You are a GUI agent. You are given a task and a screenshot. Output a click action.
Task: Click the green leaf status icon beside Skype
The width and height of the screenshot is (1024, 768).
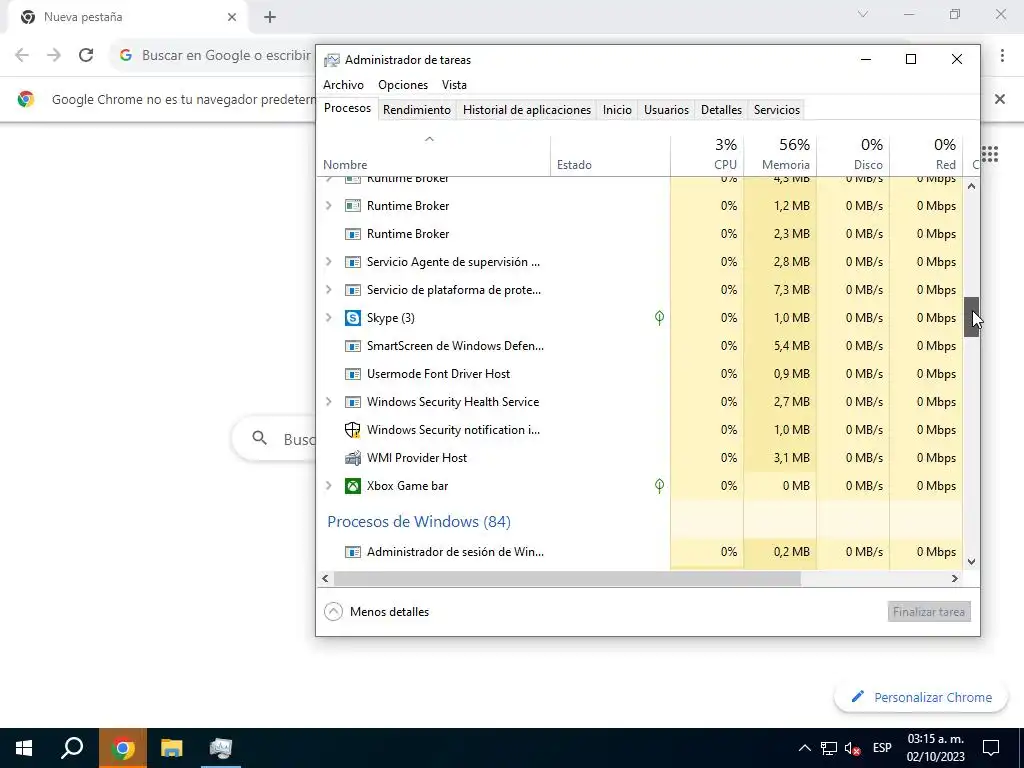pyautogui.click(x=659, y=318)
